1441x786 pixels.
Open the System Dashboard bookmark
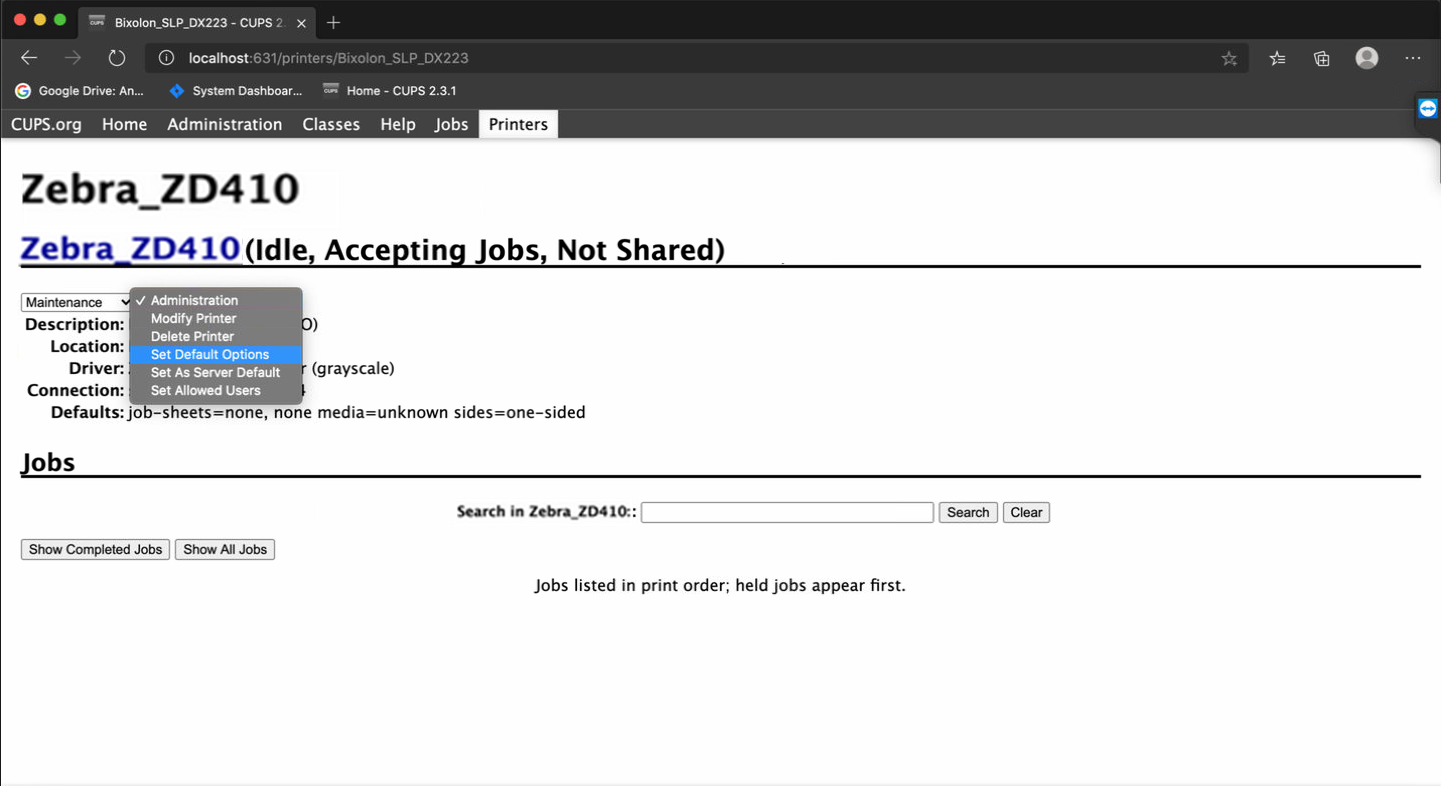click(235, 90)
